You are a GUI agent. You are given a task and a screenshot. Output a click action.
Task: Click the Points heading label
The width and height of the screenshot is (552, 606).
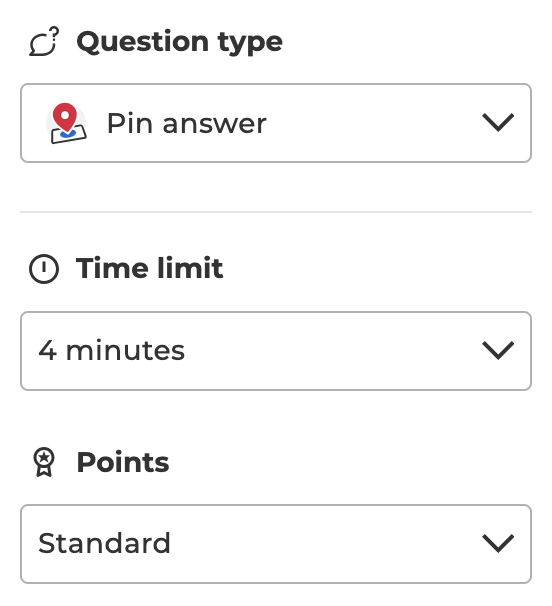tap(123, 462)
